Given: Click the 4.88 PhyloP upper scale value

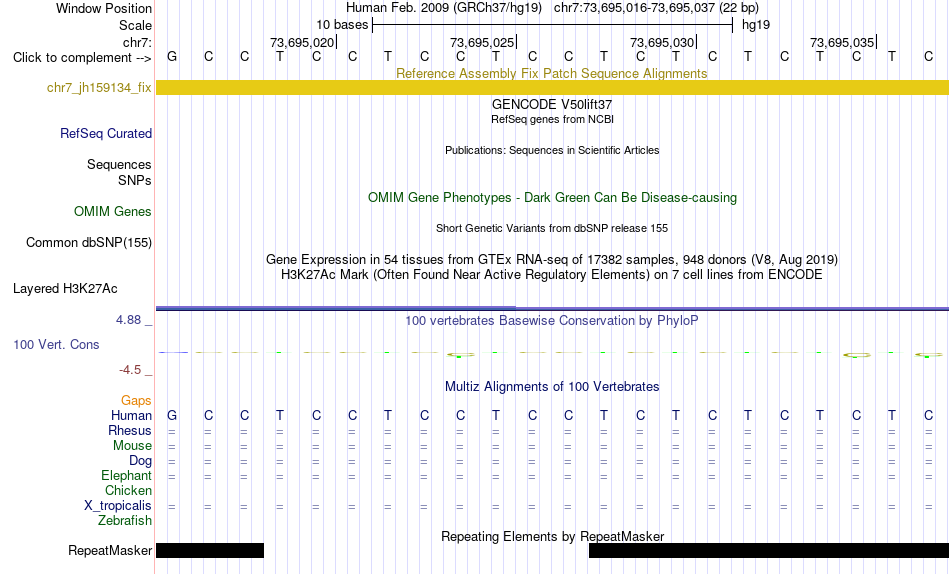Looking at the screenshot, I should pyautogui.click(x=128, y=319).
